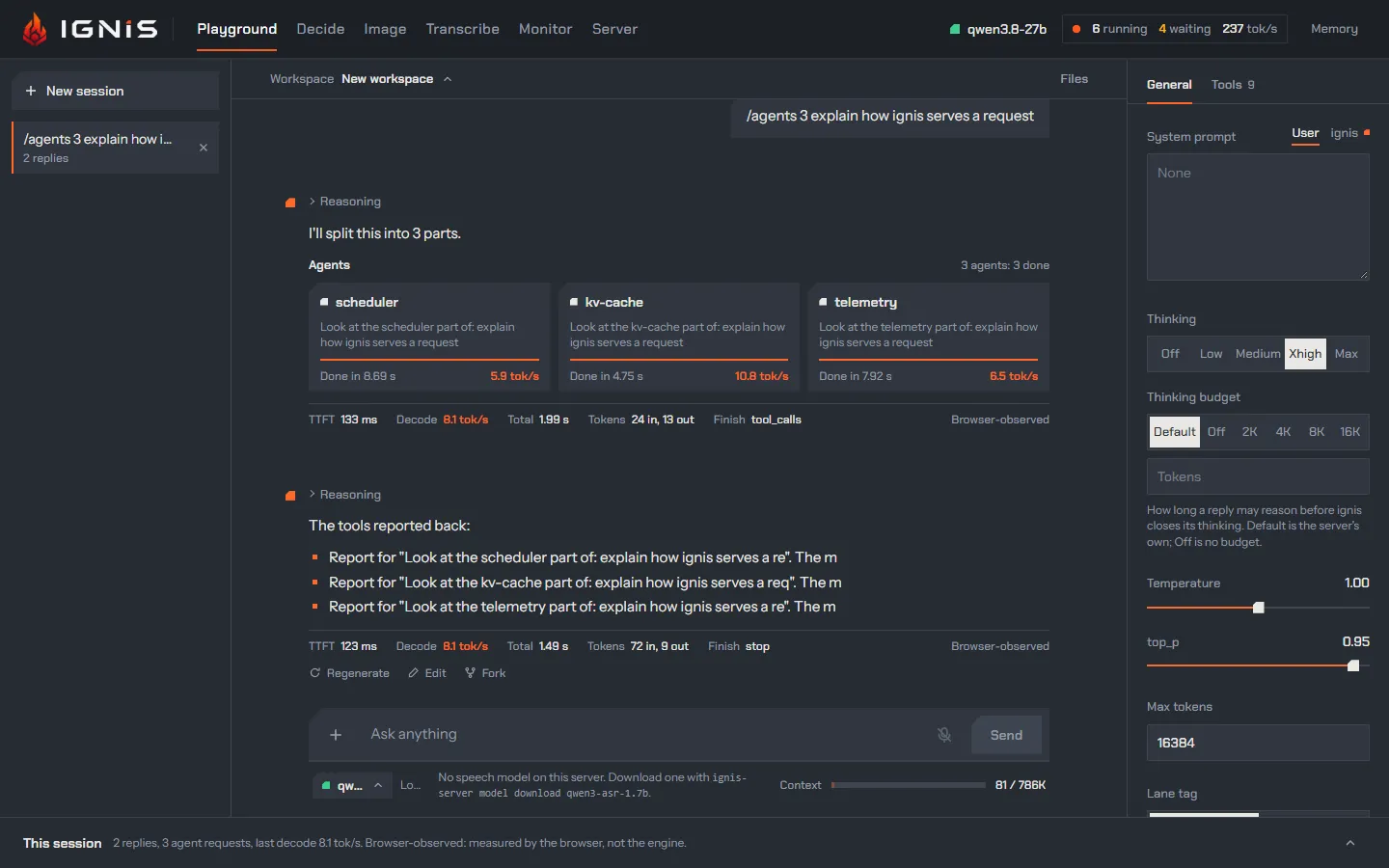This screenshot has width=1389, height=868.
Task: Click the Max tokens field
Action: [x=1258, y=743]
